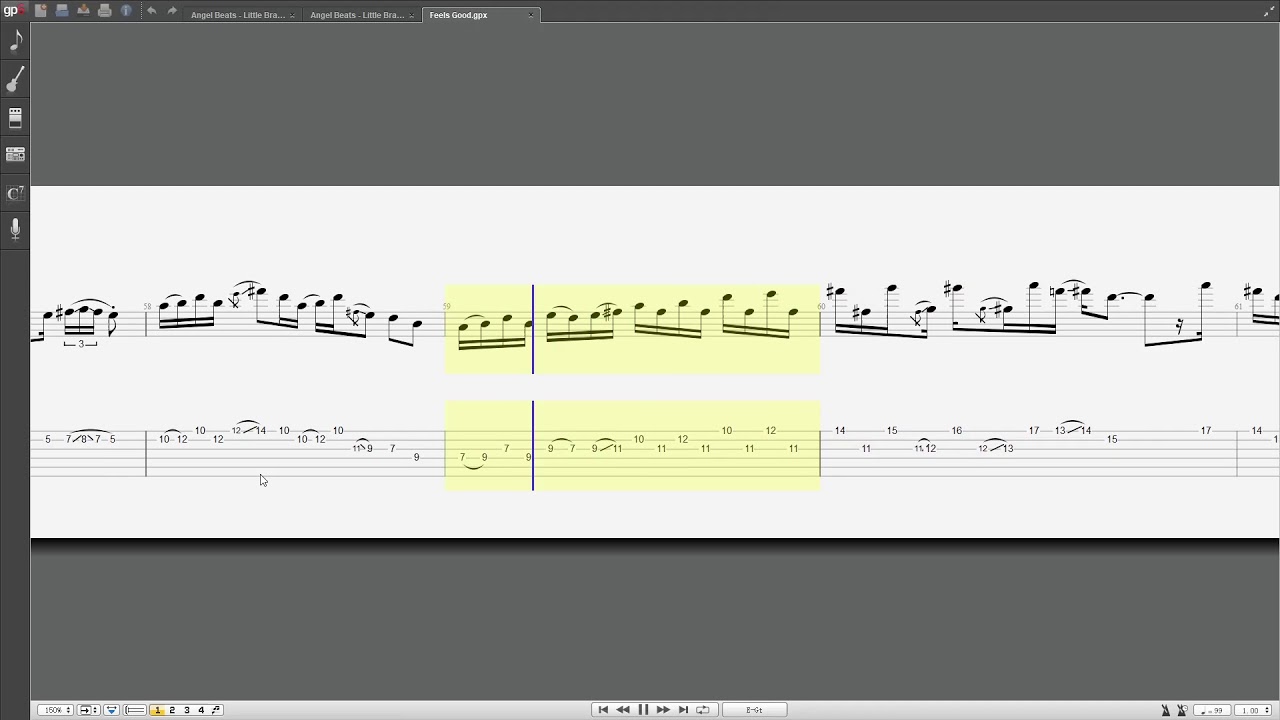Click bar number 60 marker
The height and width of the screenshot is (720, 1280).
point(822,307)
